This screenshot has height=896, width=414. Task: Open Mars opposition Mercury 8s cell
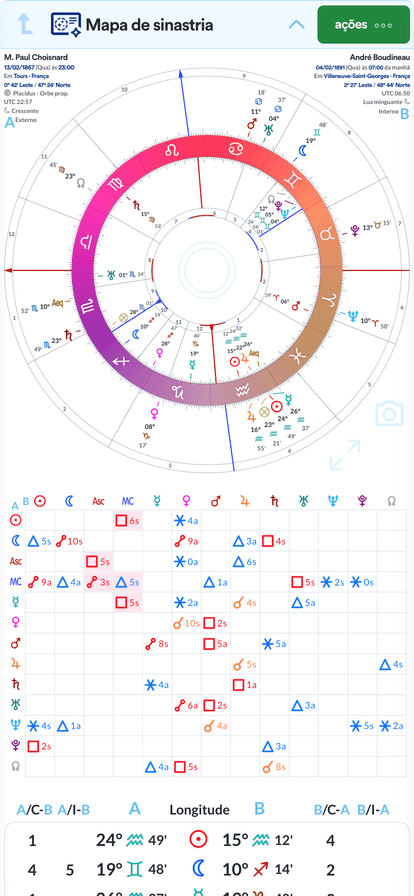157,644
